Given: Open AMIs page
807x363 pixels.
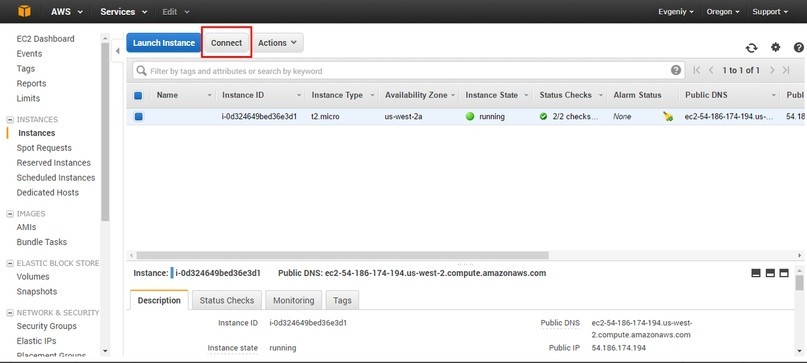Looking at the screenshot, I should [x=26, y=227].
